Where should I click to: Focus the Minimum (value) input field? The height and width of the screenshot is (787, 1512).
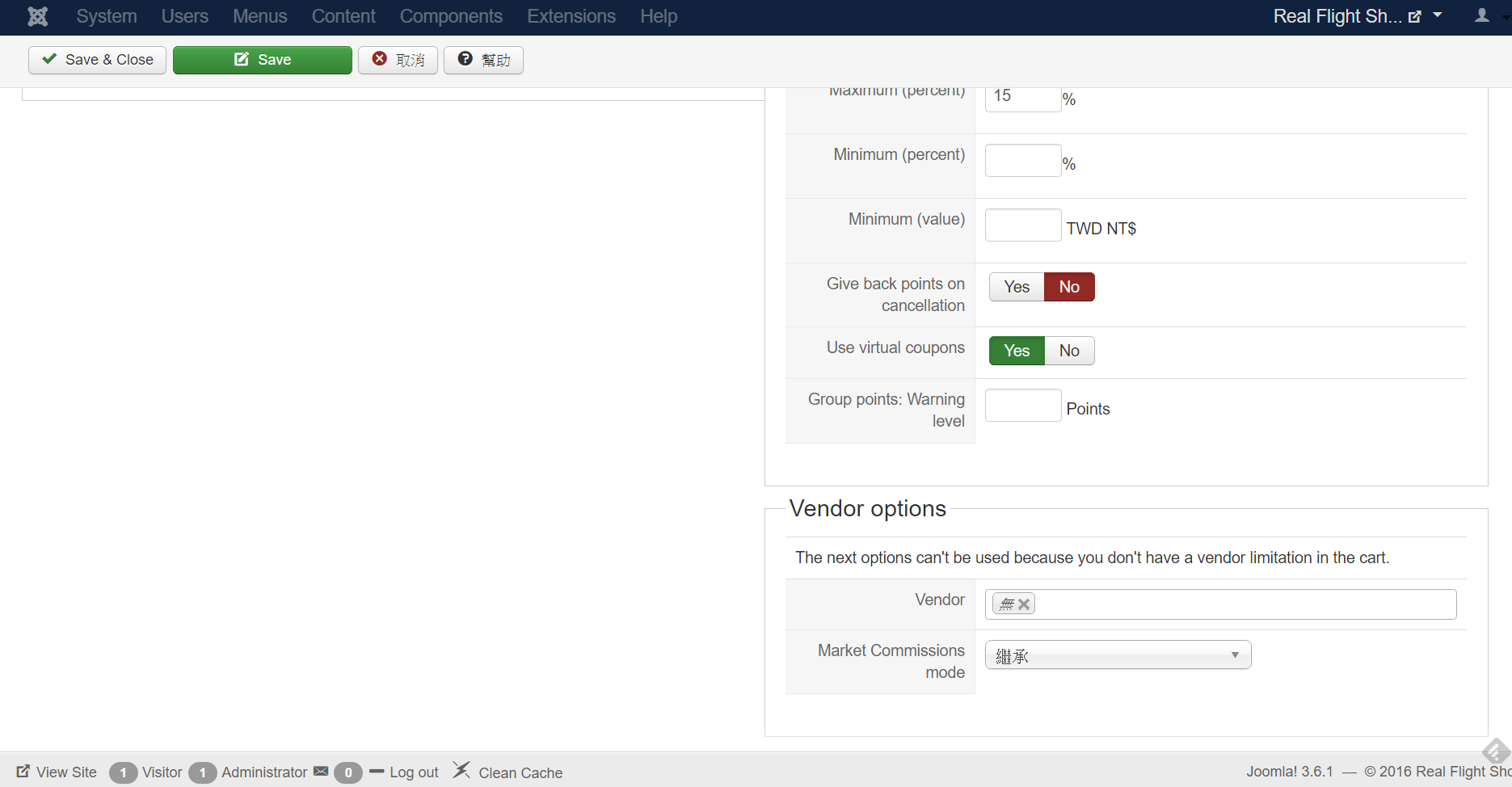click(x=1023, y=225)
